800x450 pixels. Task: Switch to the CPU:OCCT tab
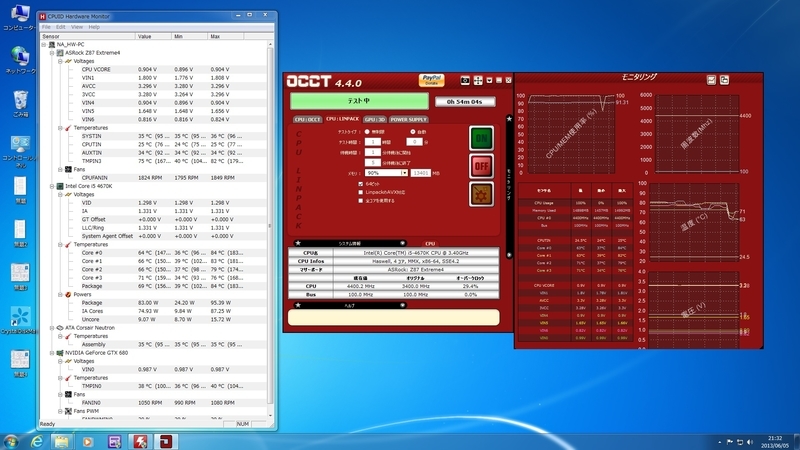pos(307,119)
